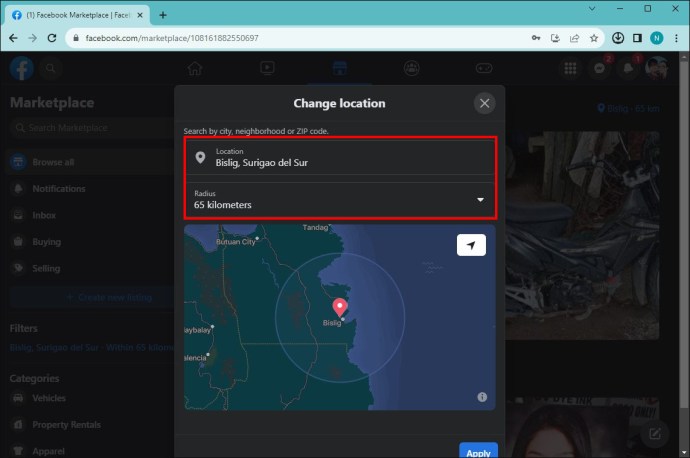Select Browse all in sidebar
Screen dimensions: 690x458
(90, 162)
